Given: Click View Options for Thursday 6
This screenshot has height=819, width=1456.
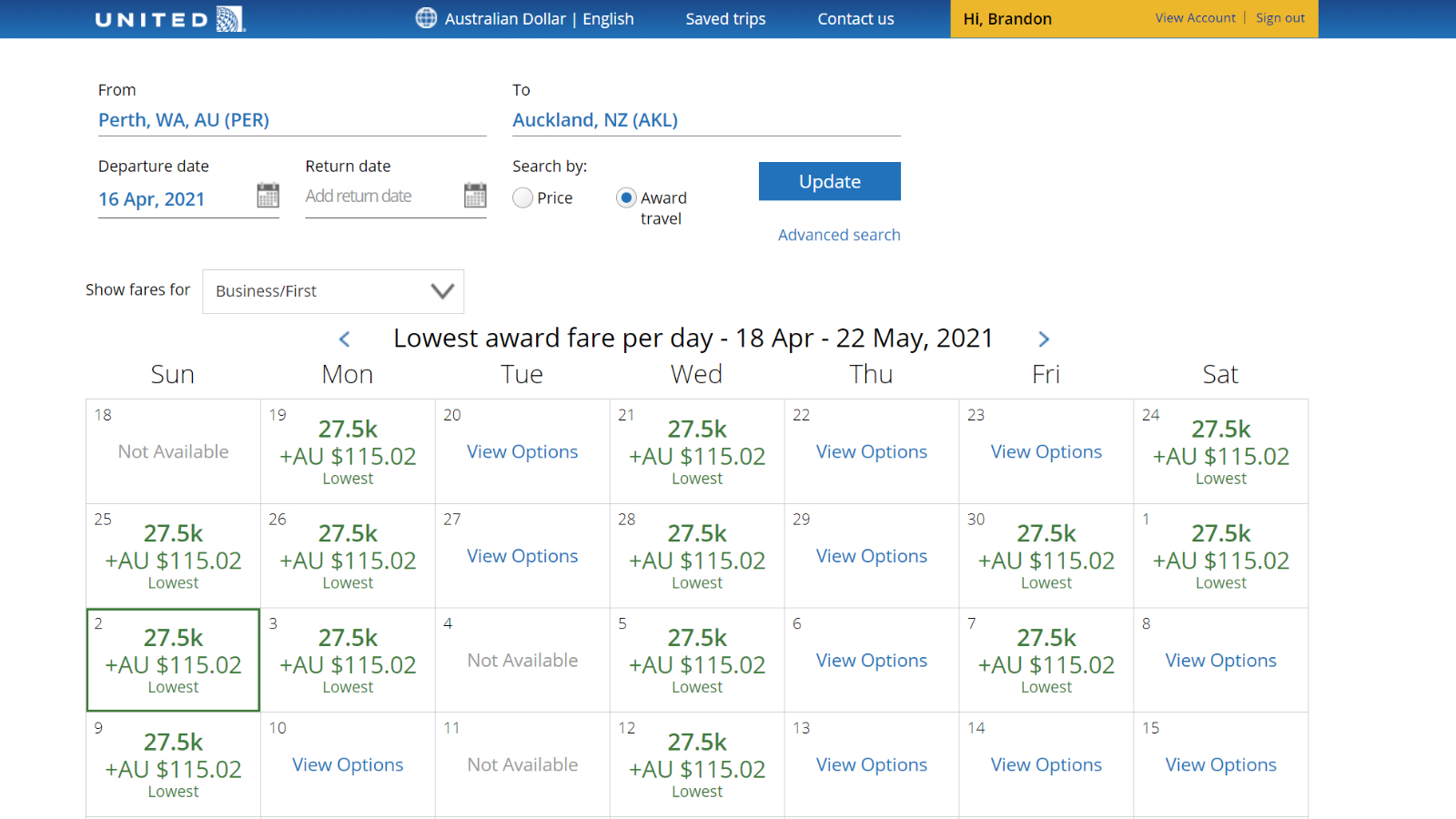Looking at the screenshot, I should 872,661.
